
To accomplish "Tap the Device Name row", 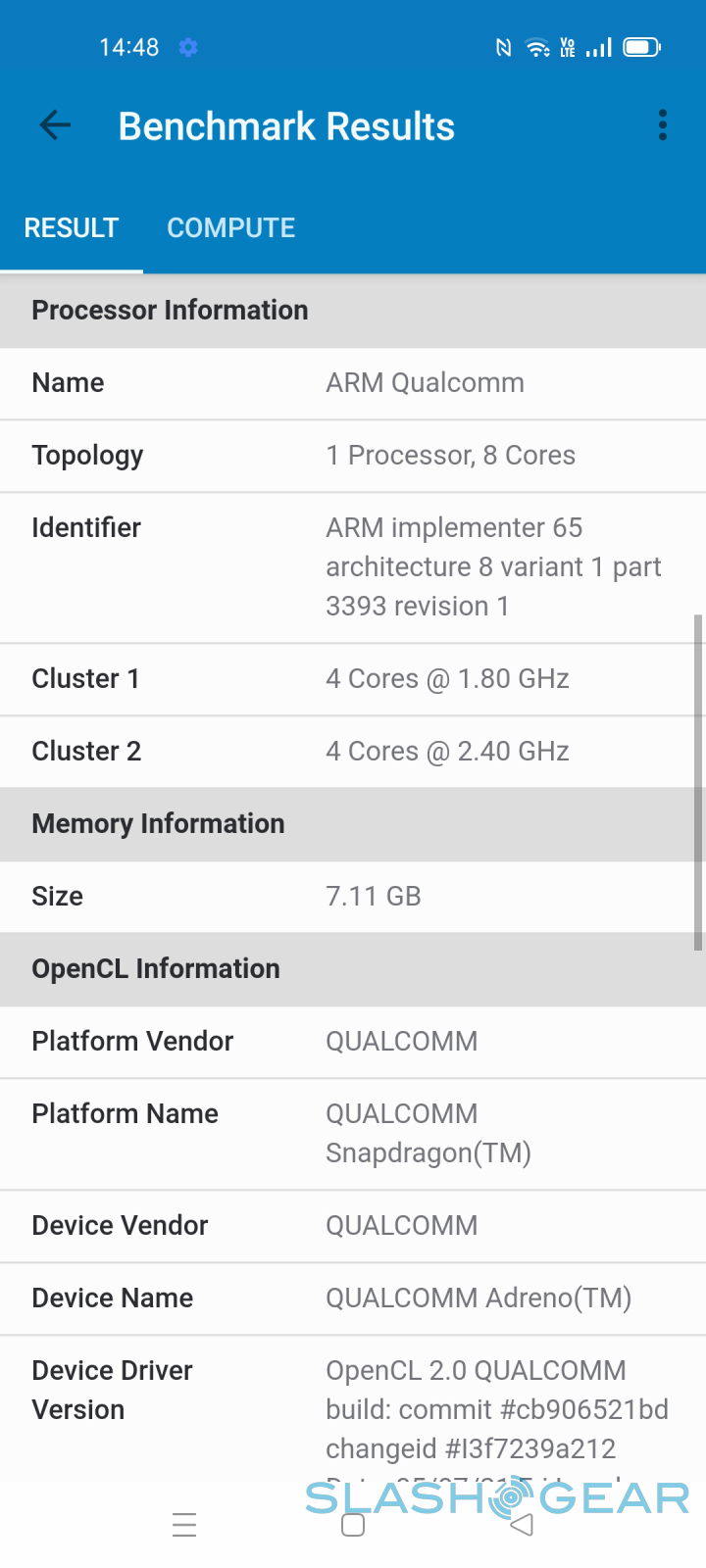I will pos(353,1298).
